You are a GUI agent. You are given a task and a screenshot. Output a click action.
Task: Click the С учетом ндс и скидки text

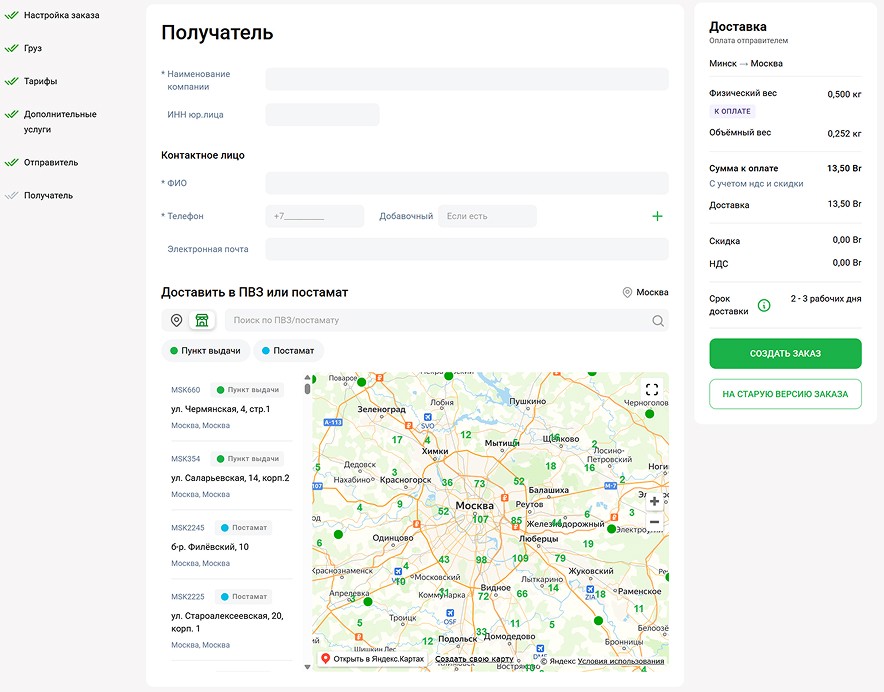(756, 183)
